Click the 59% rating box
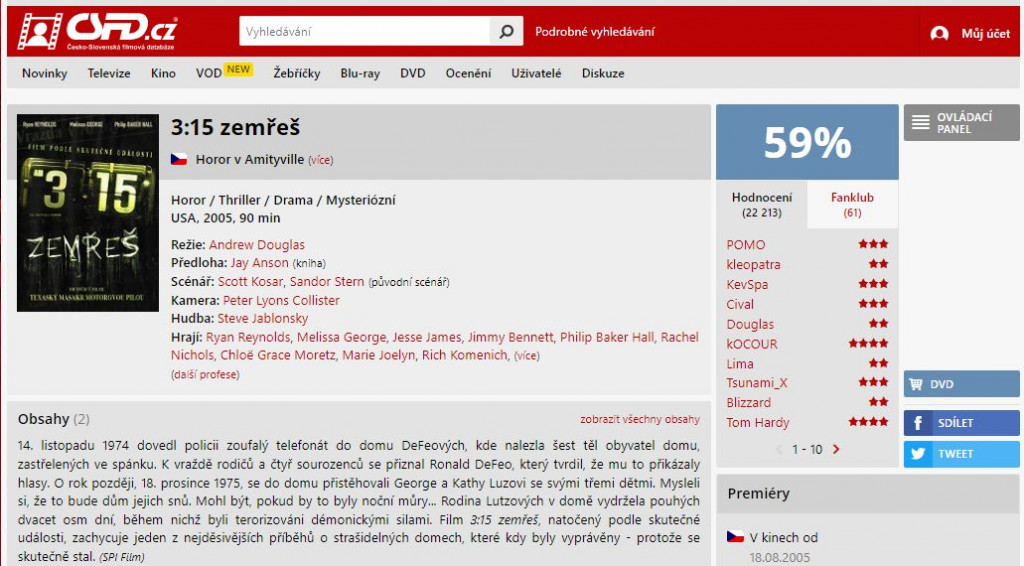 (807, 142)
